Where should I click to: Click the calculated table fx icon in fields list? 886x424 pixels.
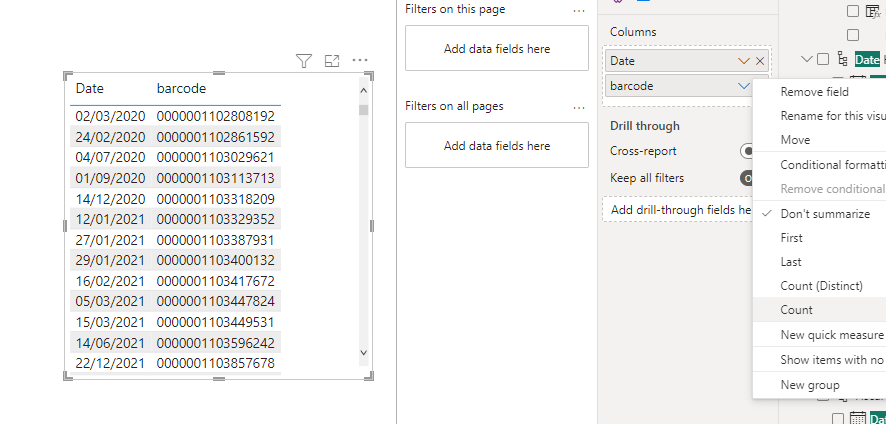tap(874, 11)
